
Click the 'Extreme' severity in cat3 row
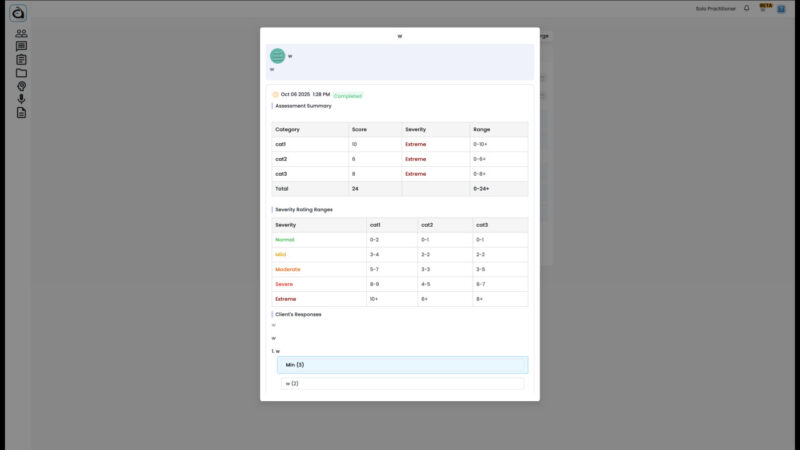(415, 174)
